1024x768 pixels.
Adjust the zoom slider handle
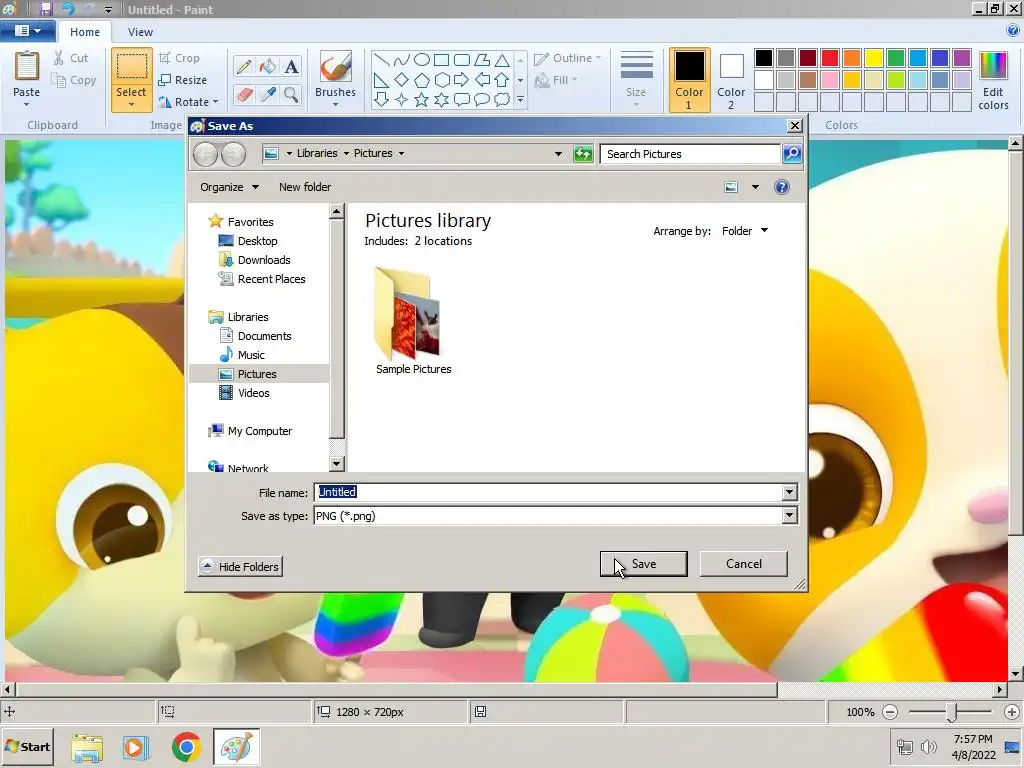(952, 712)
